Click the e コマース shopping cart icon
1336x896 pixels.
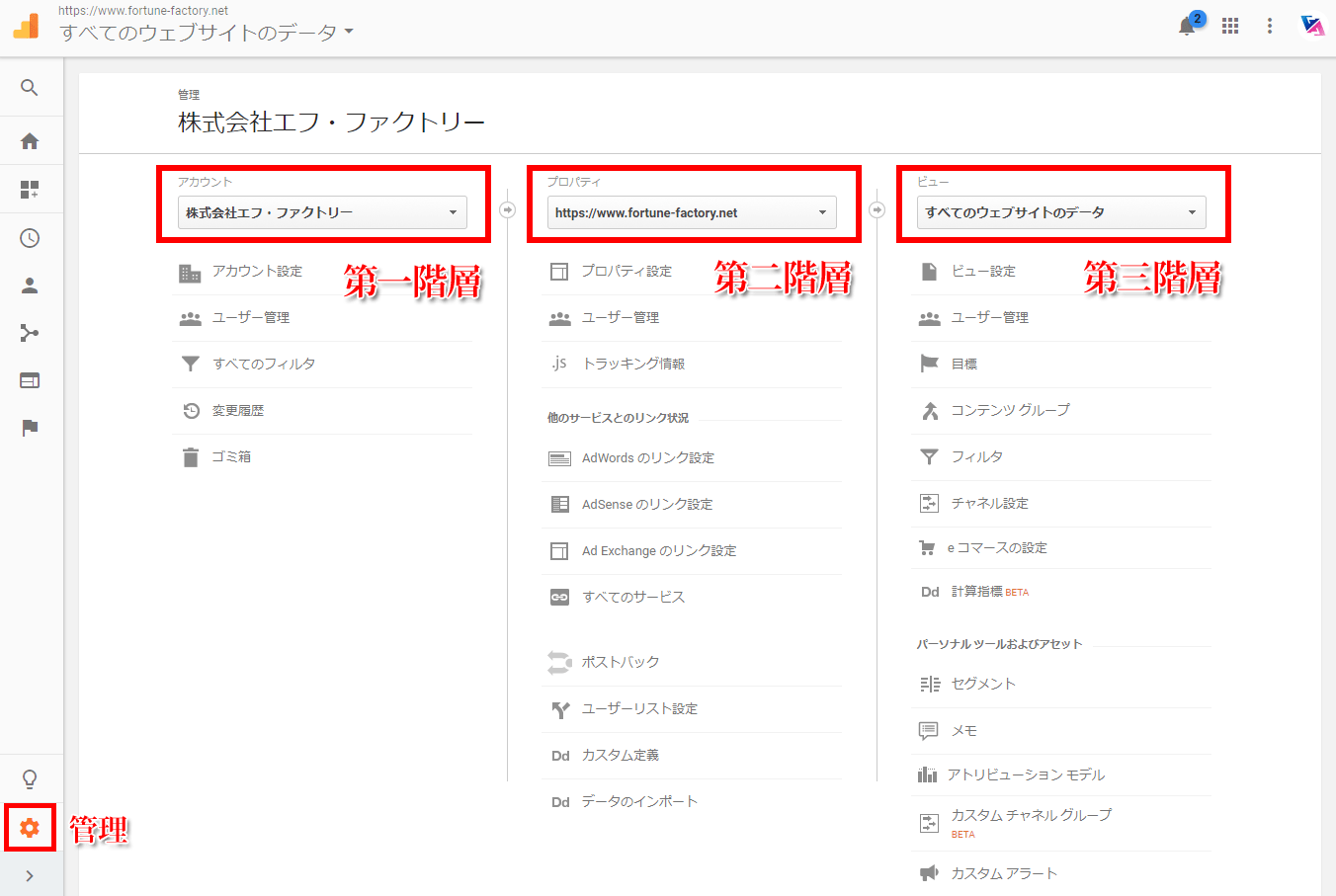927,548
